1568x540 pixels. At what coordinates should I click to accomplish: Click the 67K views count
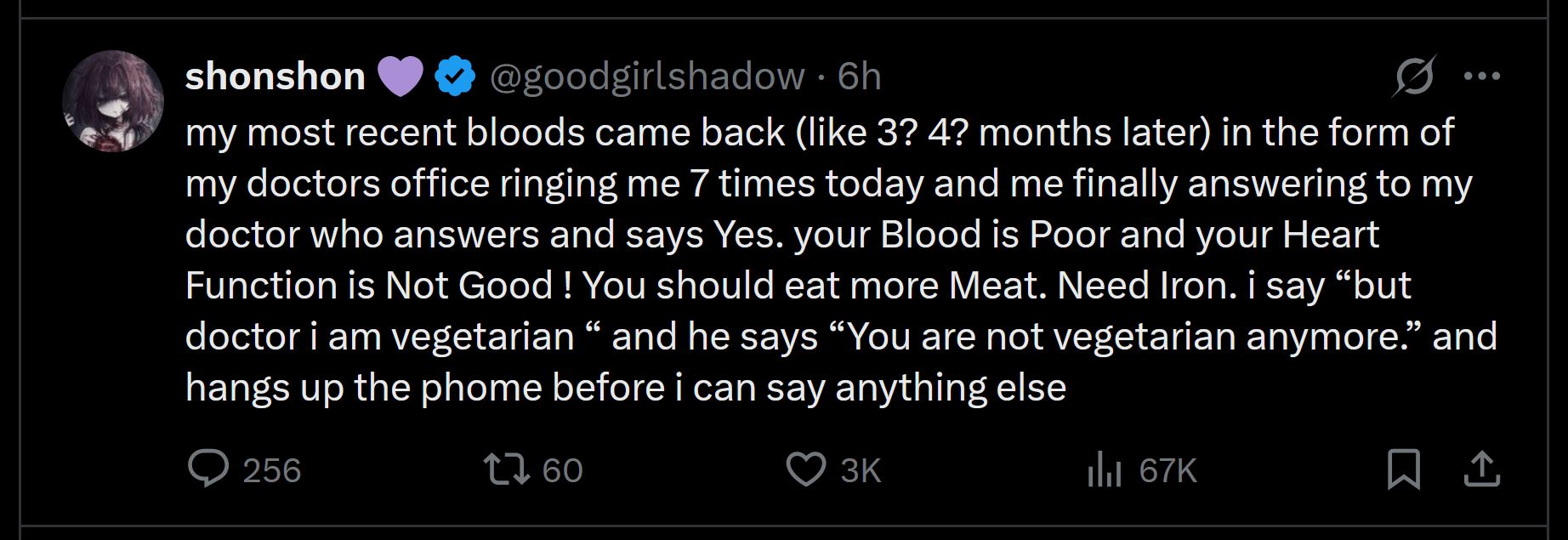tap(1167, 470)
